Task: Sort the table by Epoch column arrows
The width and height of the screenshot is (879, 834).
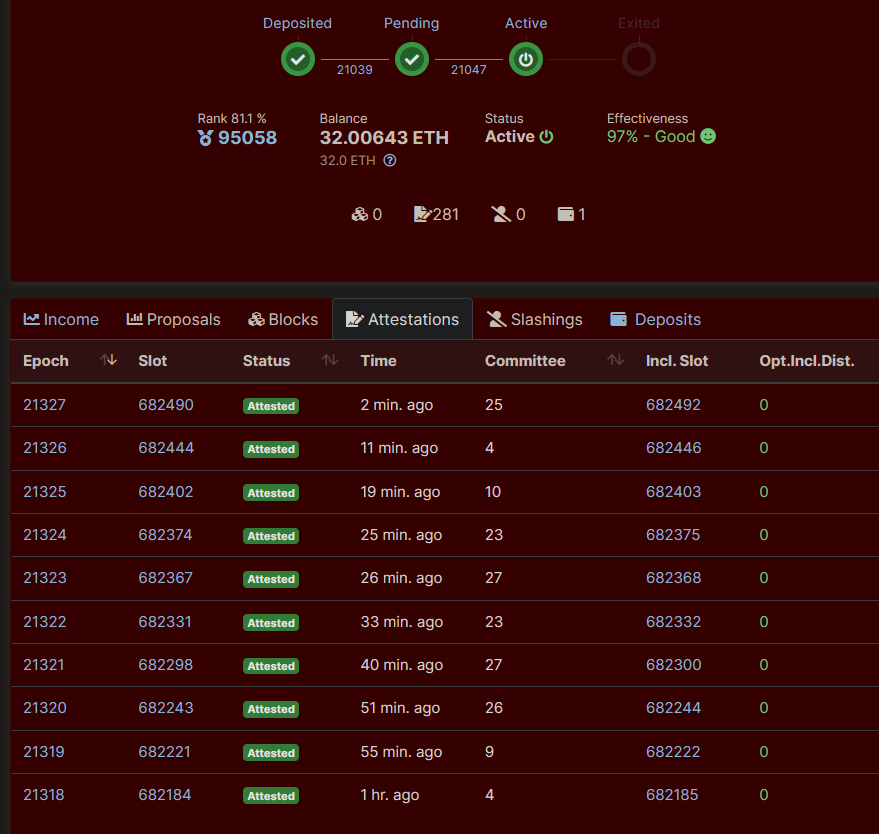Action: tap(109, 360)
